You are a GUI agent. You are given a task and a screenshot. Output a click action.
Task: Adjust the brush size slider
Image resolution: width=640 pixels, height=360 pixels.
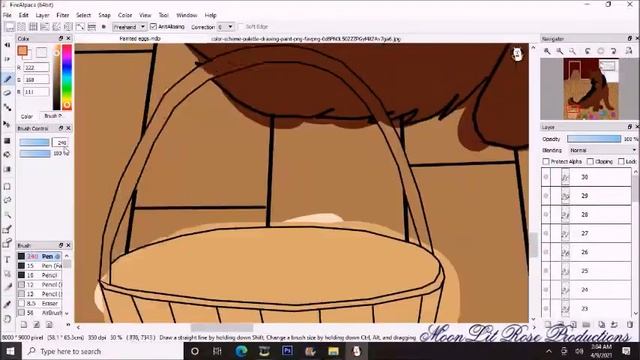point(35,142)
